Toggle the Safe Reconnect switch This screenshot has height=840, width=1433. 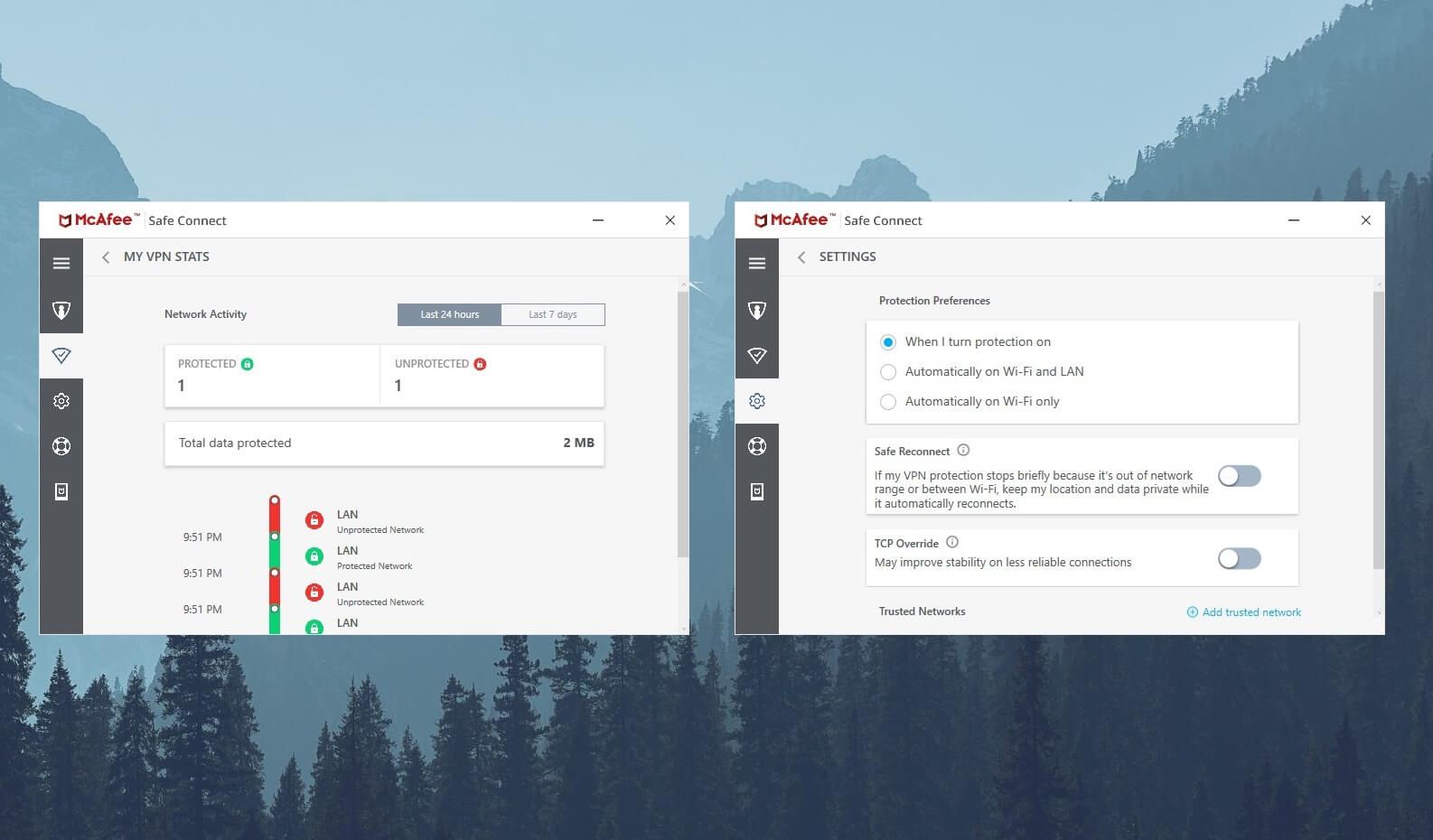(x=1240, y=476)
